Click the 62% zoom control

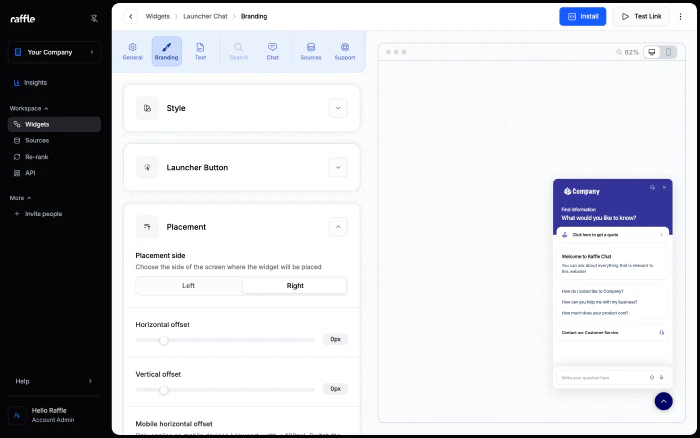(x=628, y=52)
